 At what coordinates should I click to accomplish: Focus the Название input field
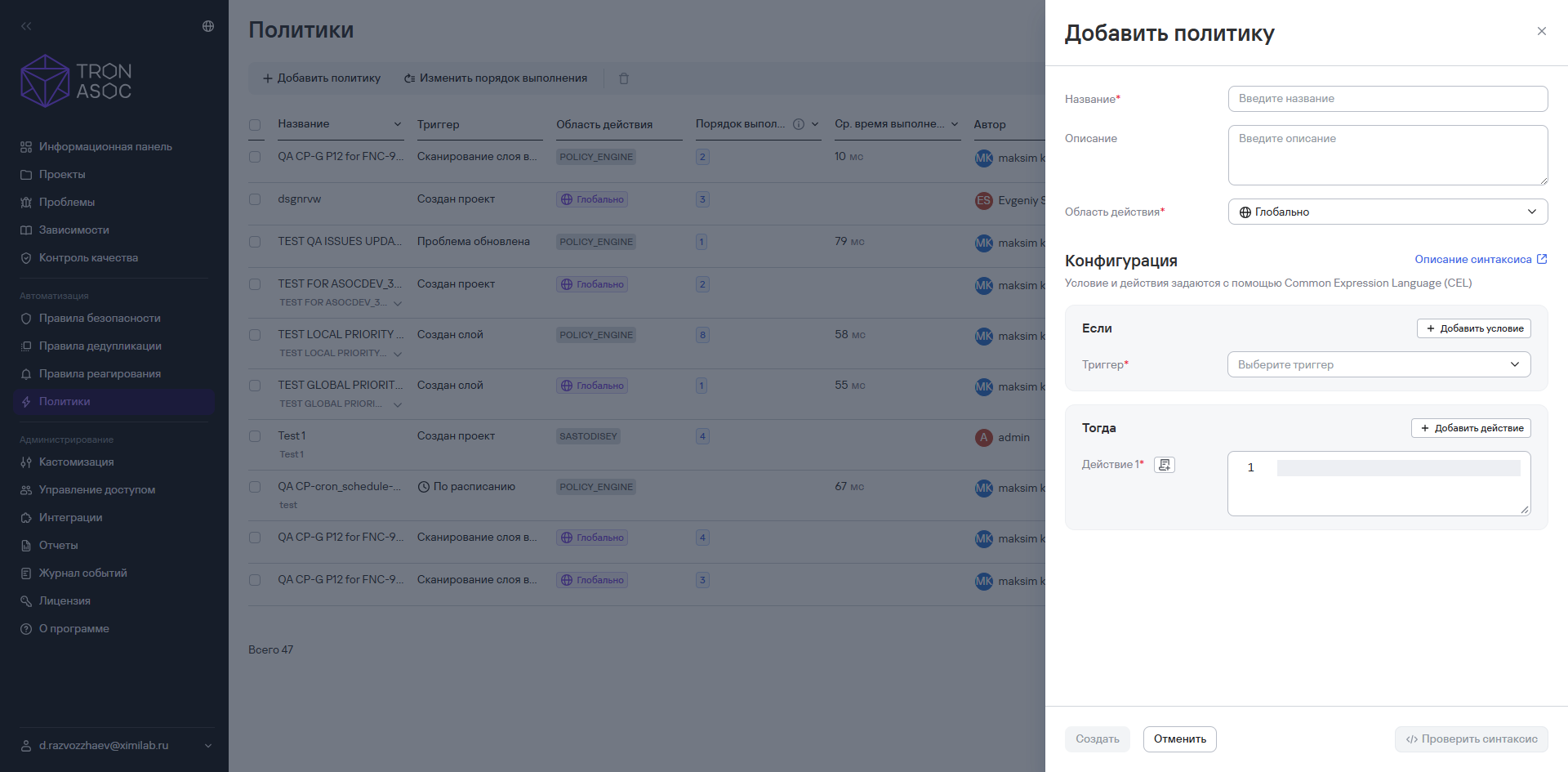coord(1388,99)
